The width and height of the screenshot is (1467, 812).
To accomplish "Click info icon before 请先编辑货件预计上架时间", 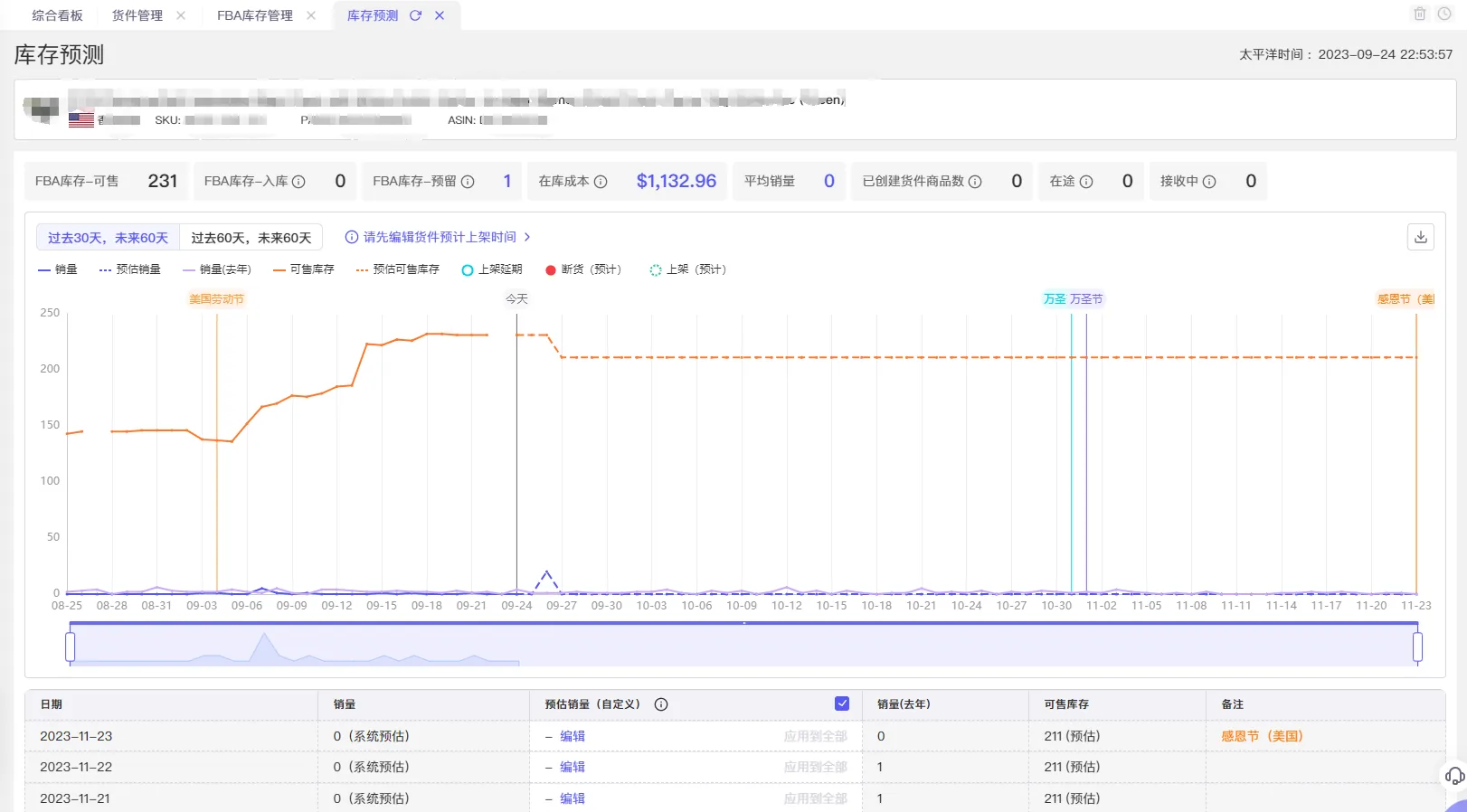I will tap(352, 237).
